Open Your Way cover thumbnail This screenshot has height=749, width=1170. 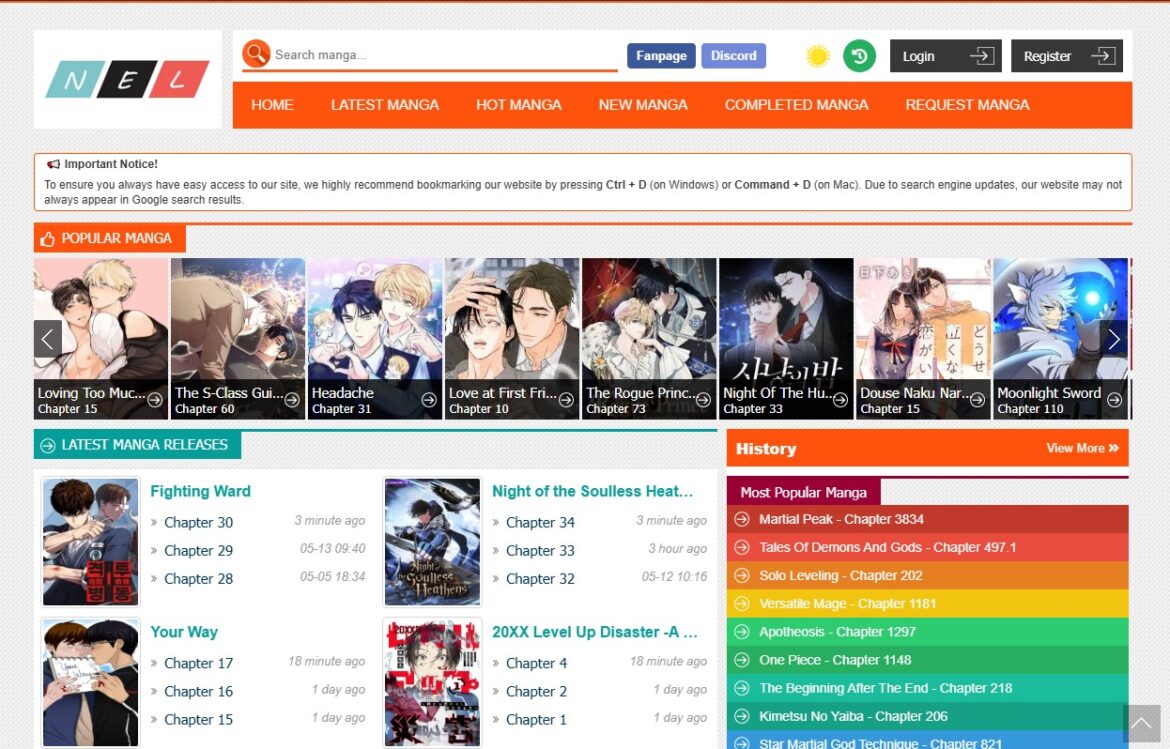pyautogui.click(x=90, y=683)
